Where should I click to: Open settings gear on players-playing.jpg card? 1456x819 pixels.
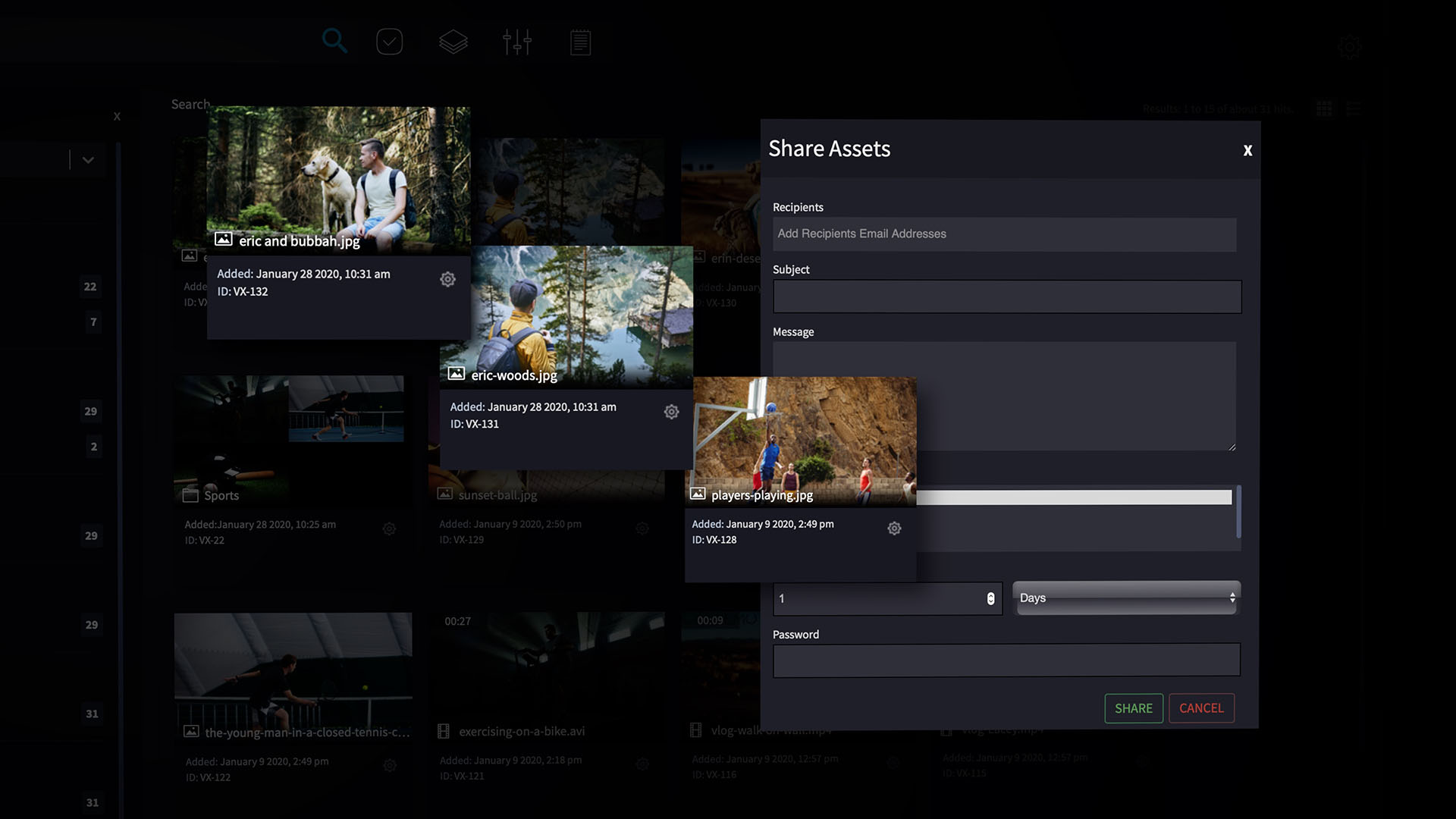coord(894,529)
